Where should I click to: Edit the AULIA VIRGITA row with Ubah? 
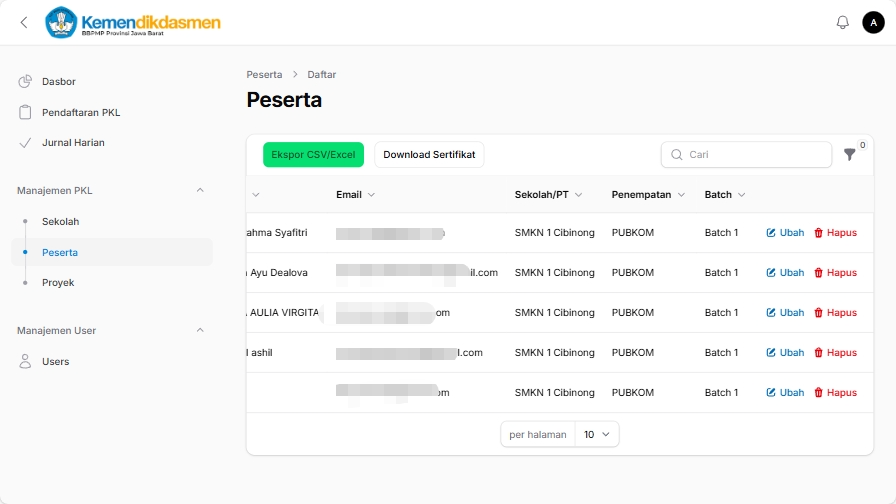(x=785, y=313)
